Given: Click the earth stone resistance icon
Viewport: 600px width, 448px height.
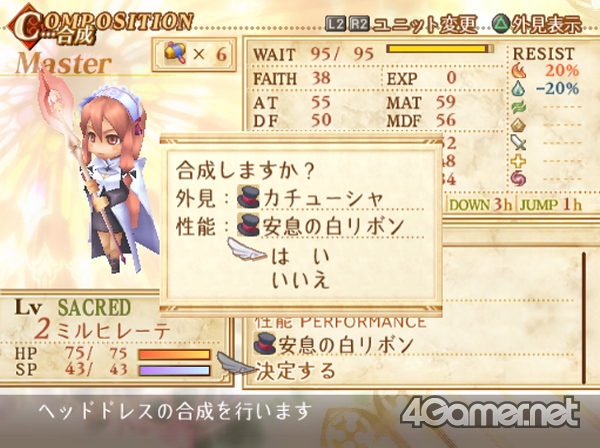Looking at the screenshot, I should coord(518,125).
